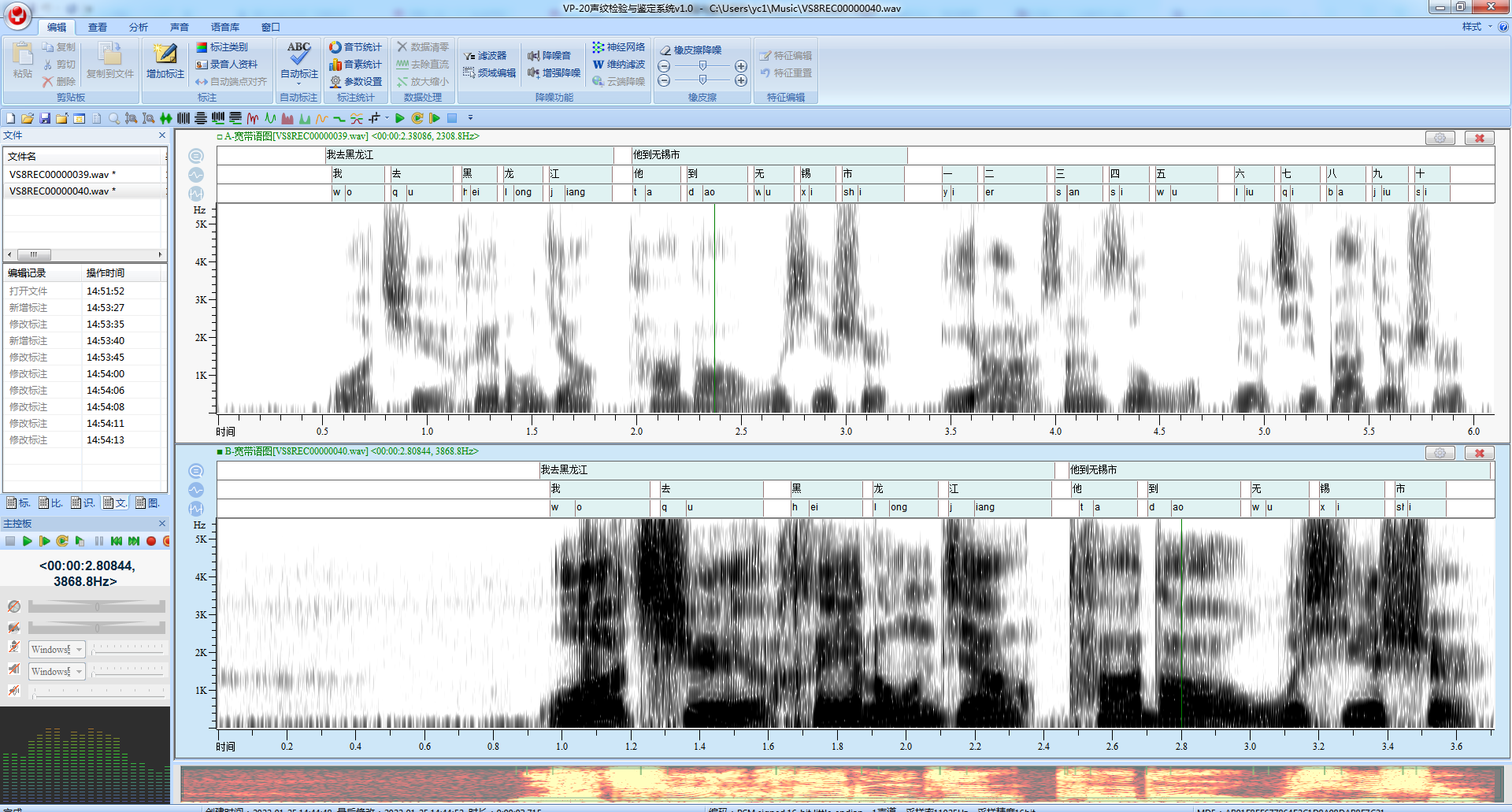This screenshot has height=812, width=1512.
Task: Open the first Windows device dropdown
Action: (80, 650)
